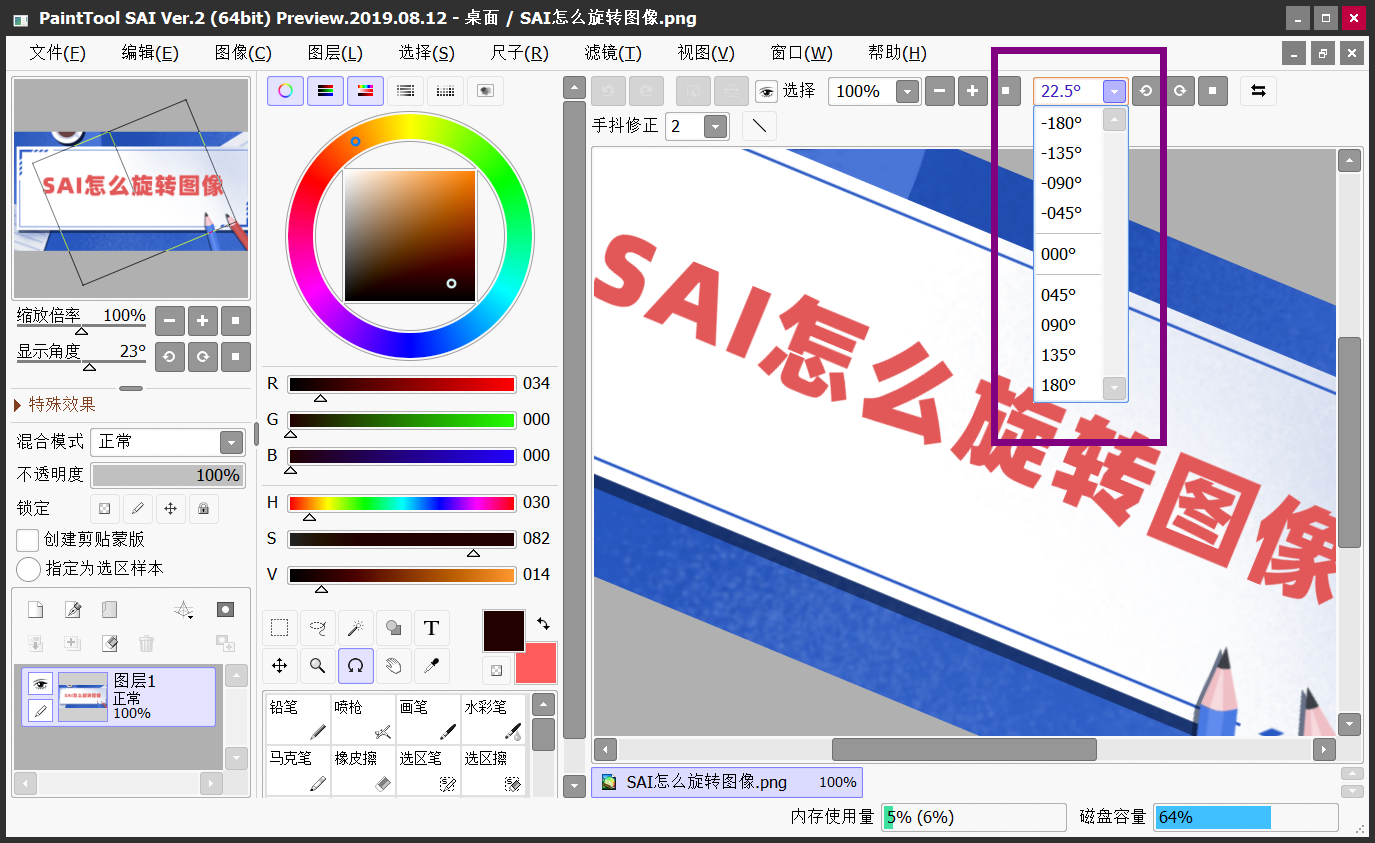Select the 铅笔 brush

pyautogui.click(x=297, y=720)
